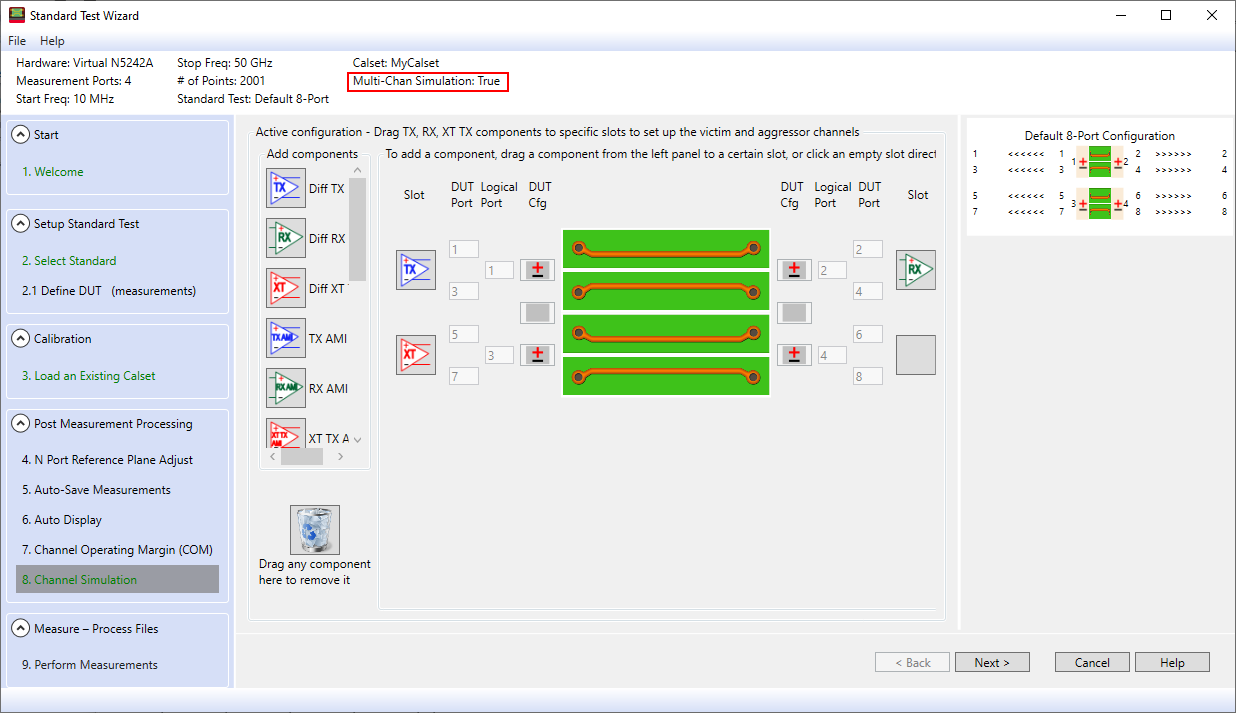Open step 7. Channel Operating Margin (COM)
The height and width of the screenshot is (713, 1236).
click(x=117, y=550)
